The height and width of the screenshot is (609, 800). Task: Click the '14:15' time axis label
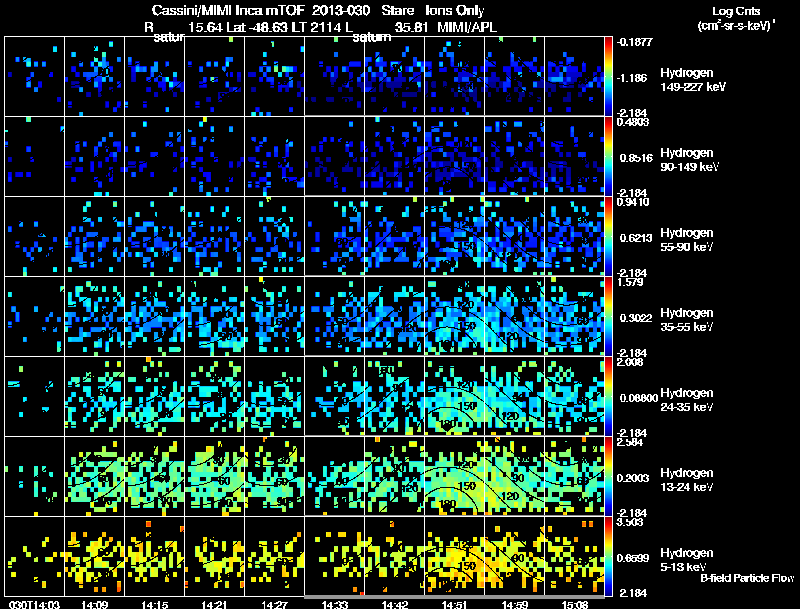pyautogui.click(x=155, y=604)
